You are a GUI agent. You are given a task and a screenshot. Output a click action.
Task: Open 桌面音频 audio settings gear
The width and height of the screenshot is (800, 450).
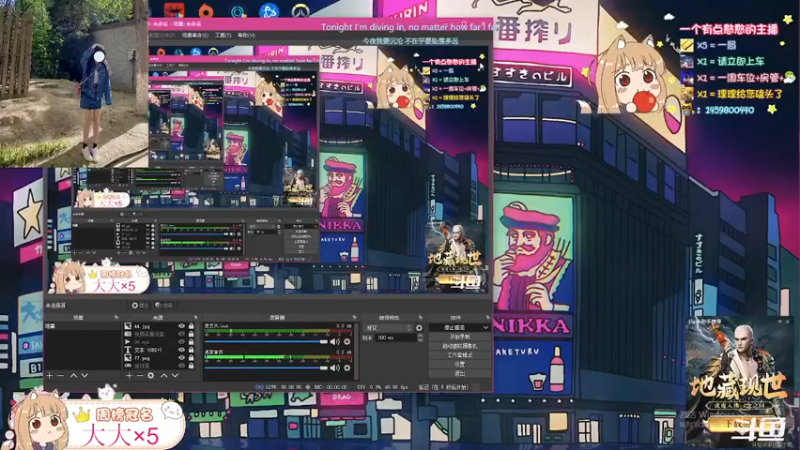(347, 367)
